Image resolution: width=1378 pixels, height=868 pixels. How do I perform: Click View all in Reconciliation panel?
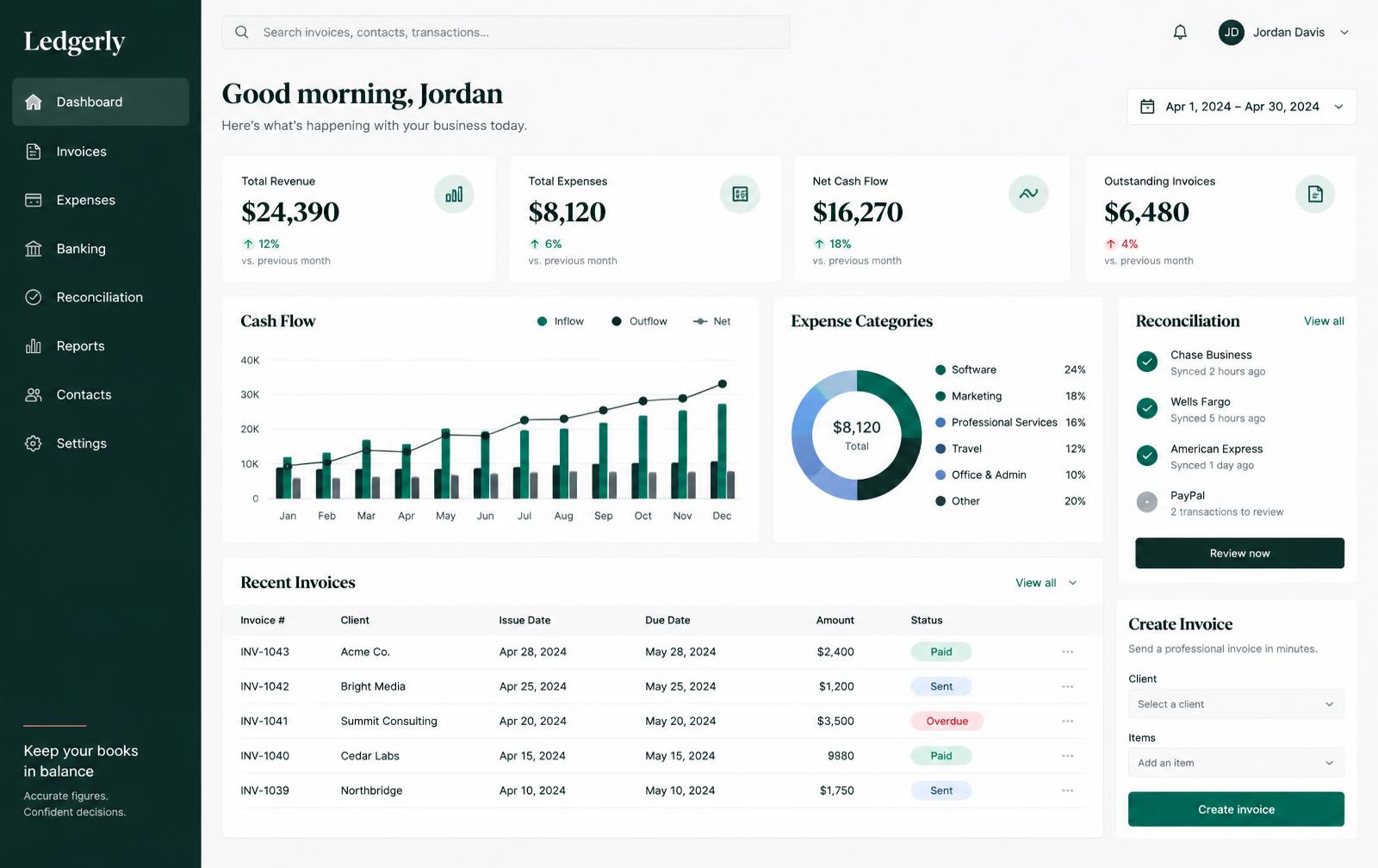pos(1324,321)
